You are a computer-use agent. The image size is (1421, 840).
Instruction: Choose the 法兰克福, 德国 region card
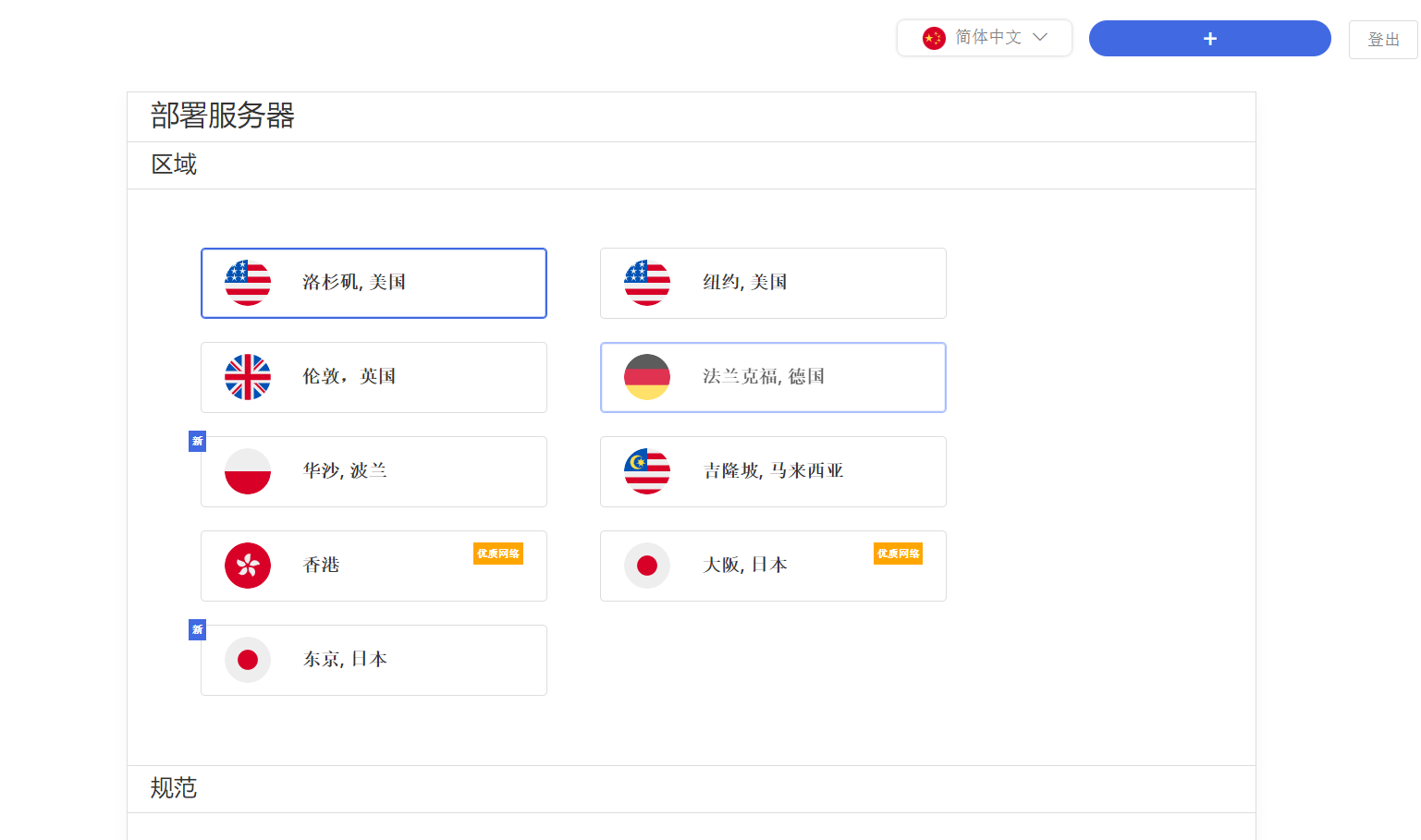[x=773, y=377]
